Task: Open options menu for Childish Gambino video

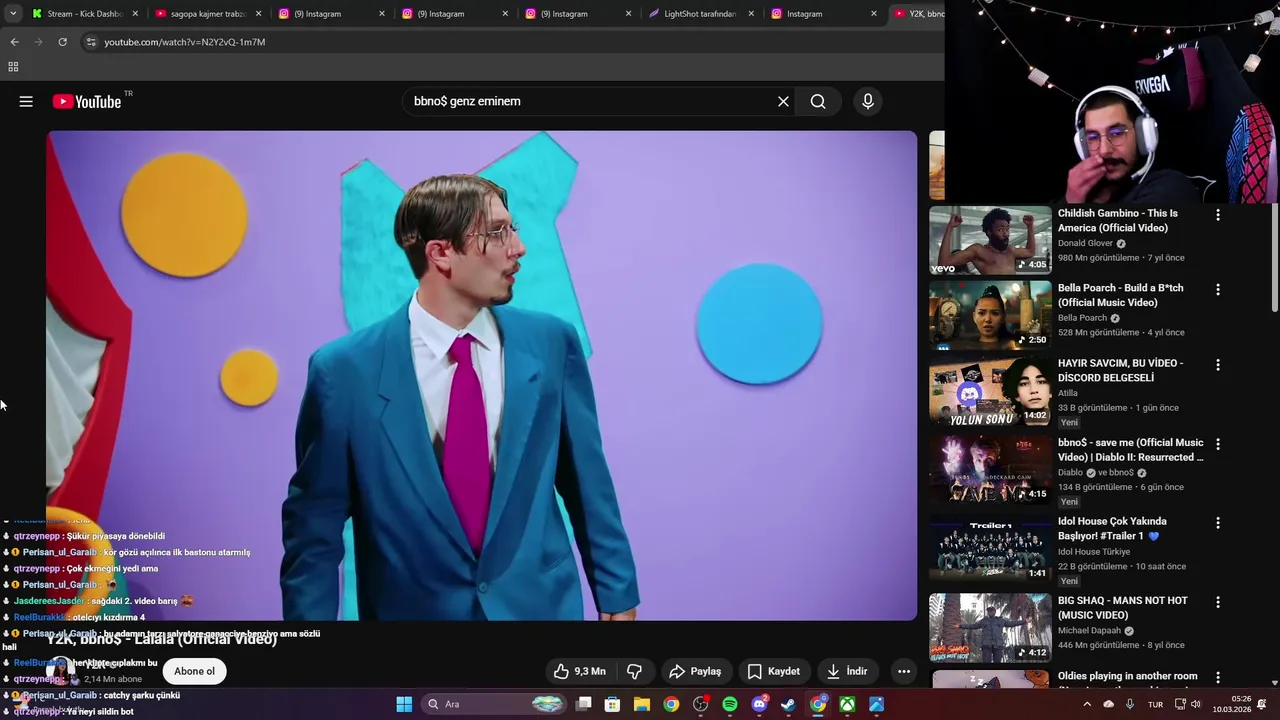Action: click(1217, 215)
